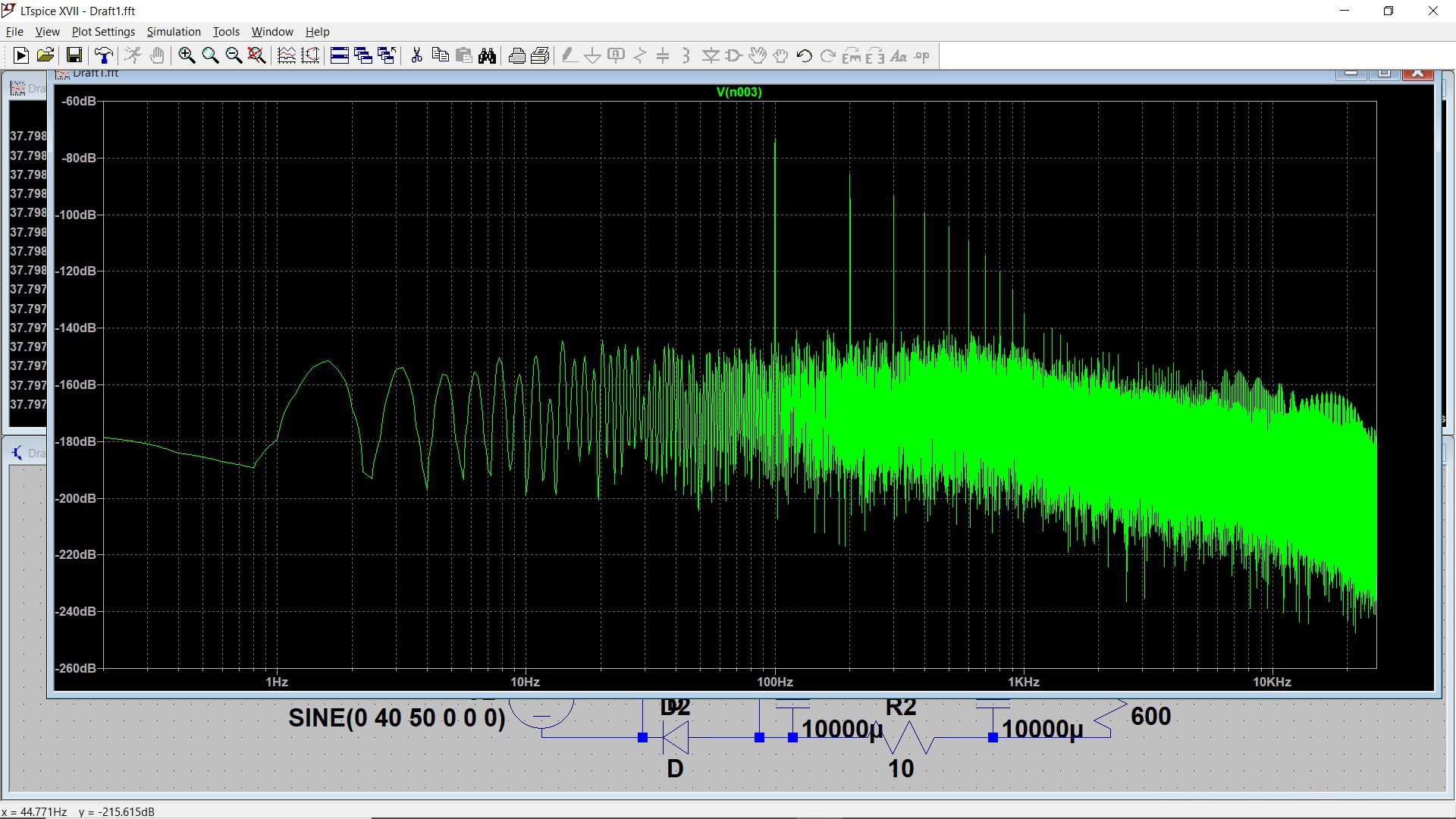
Task: Open the Tools menu
Action: click(226, 32)
